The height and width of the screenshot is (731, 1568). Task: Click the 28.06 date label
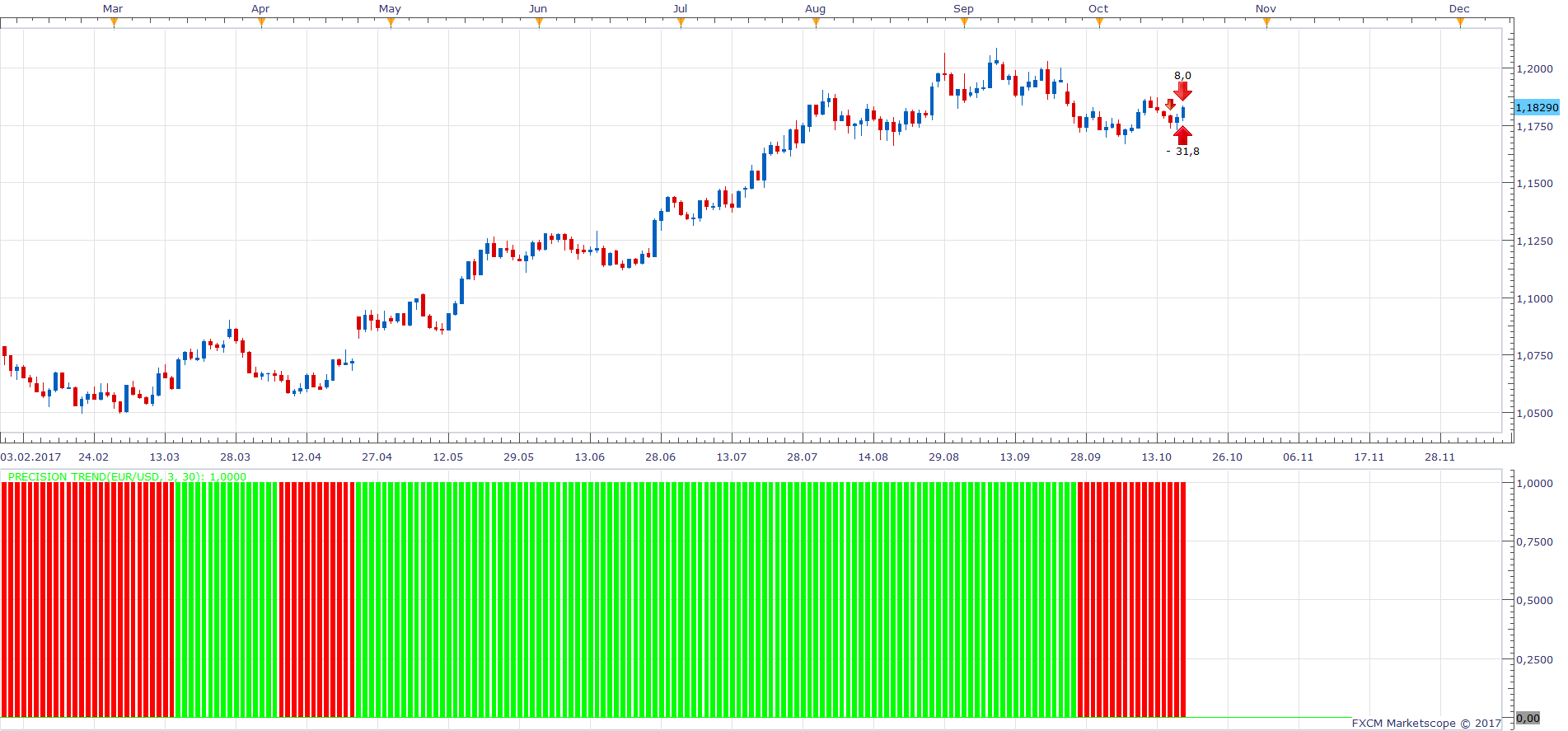(660, 457)
